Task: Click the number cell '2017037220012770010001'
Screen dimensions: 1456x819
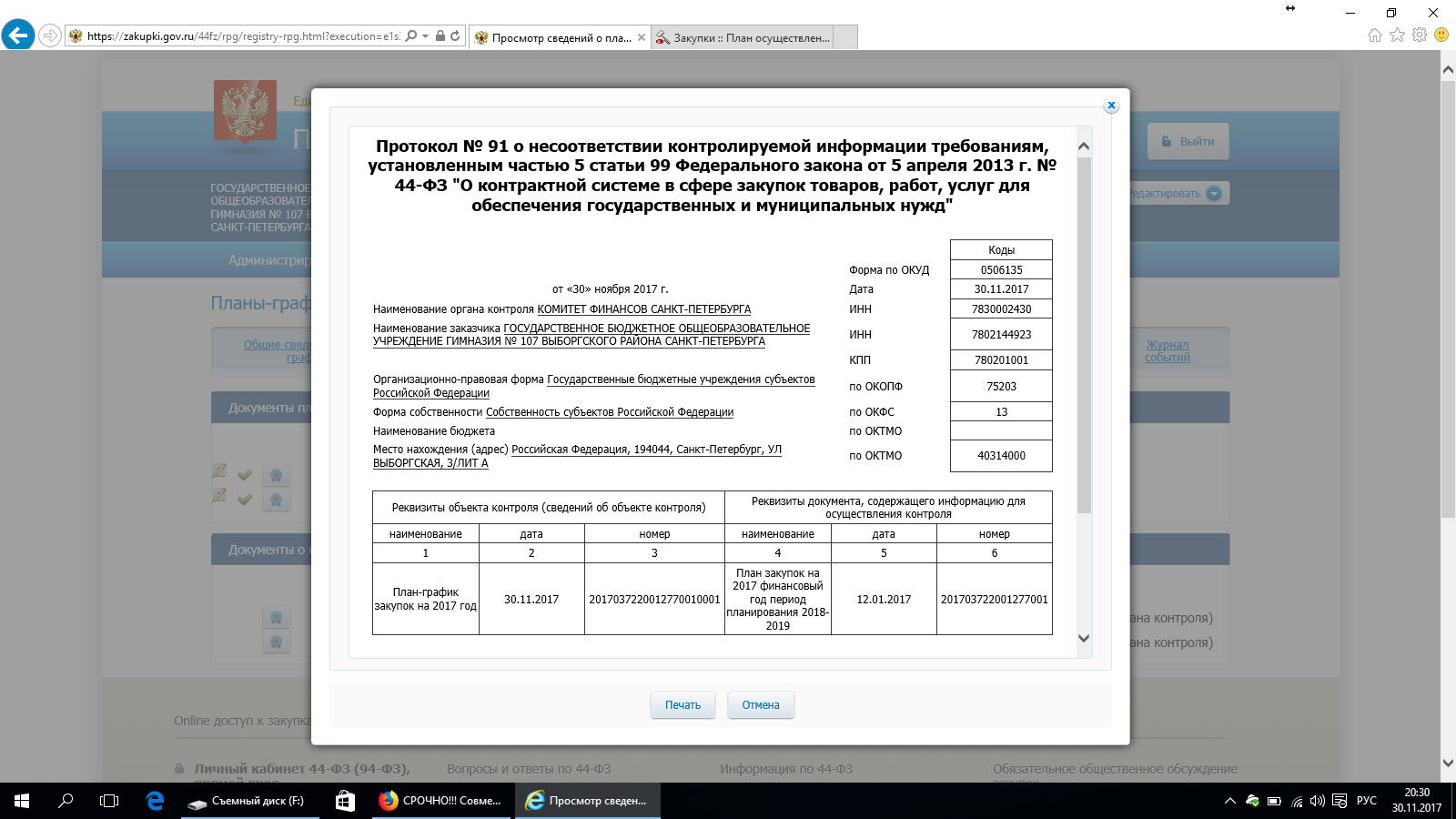Action: (x=654, y=600)
